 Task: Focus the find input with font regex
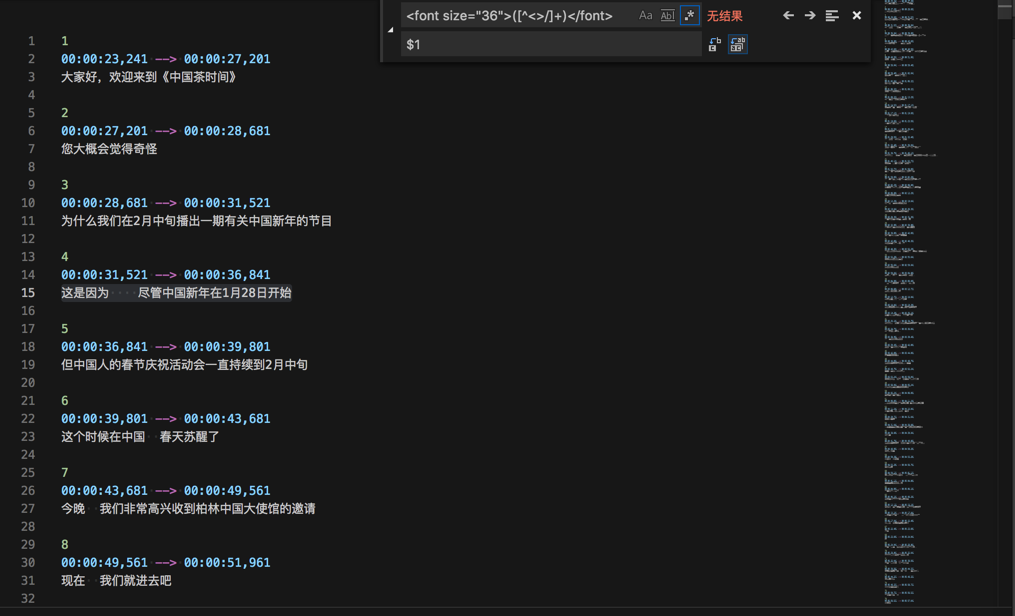515,16
